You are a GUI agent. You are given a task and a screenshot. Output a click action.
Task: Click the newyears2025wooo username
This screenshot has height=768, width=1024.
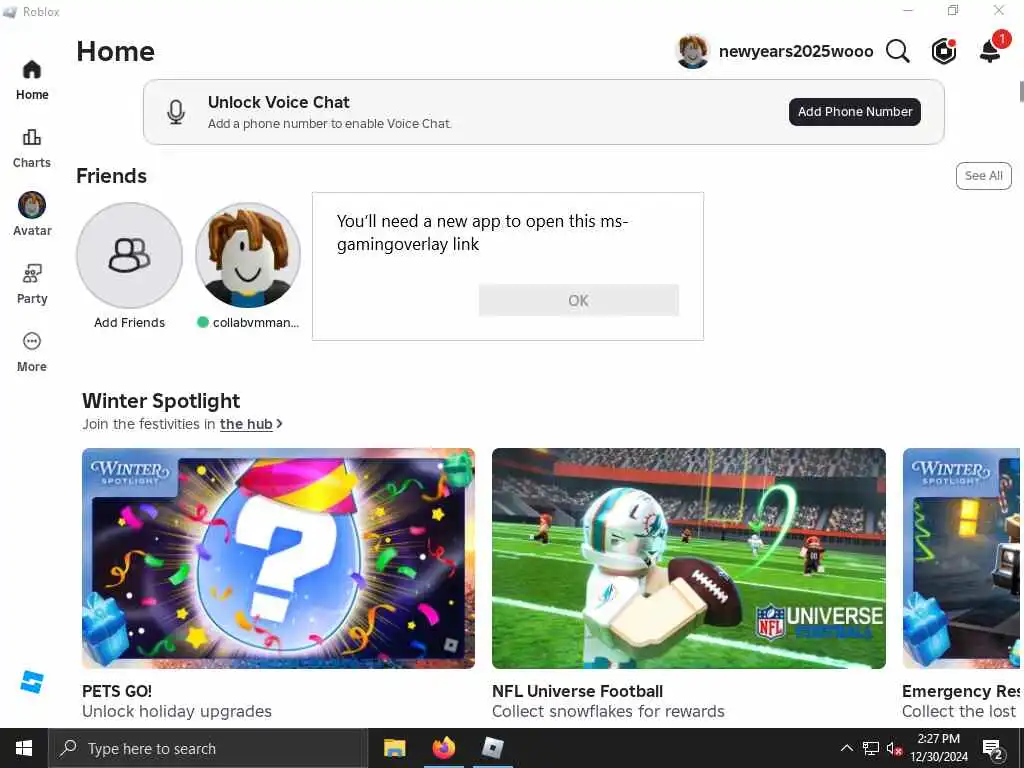click(x=796, y=52)
